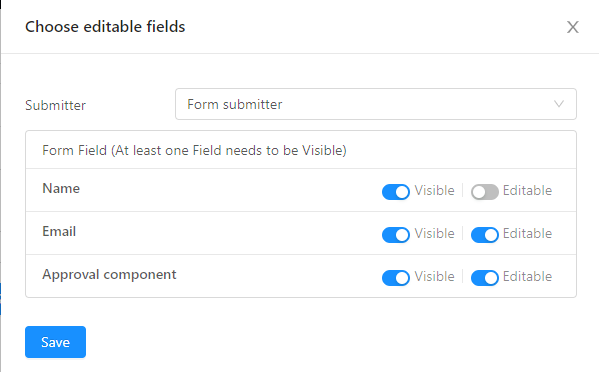The height and width of the screenshot is (372, 599).
Task: Disable Approval component Editable switch
Action: [484, 278]
